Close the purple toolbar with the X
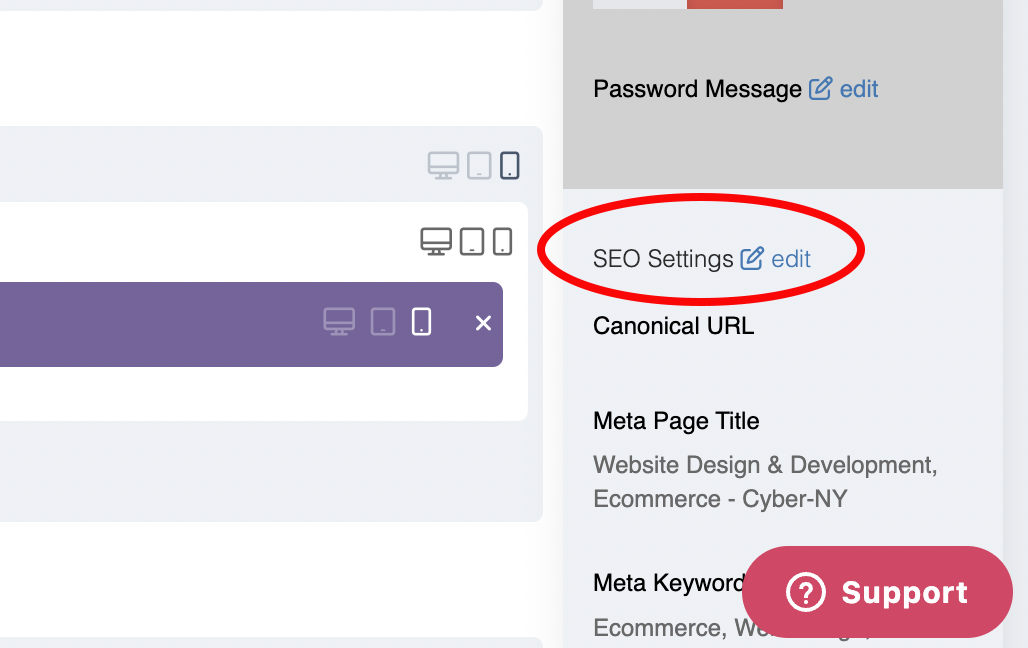 tap(483, 322)
